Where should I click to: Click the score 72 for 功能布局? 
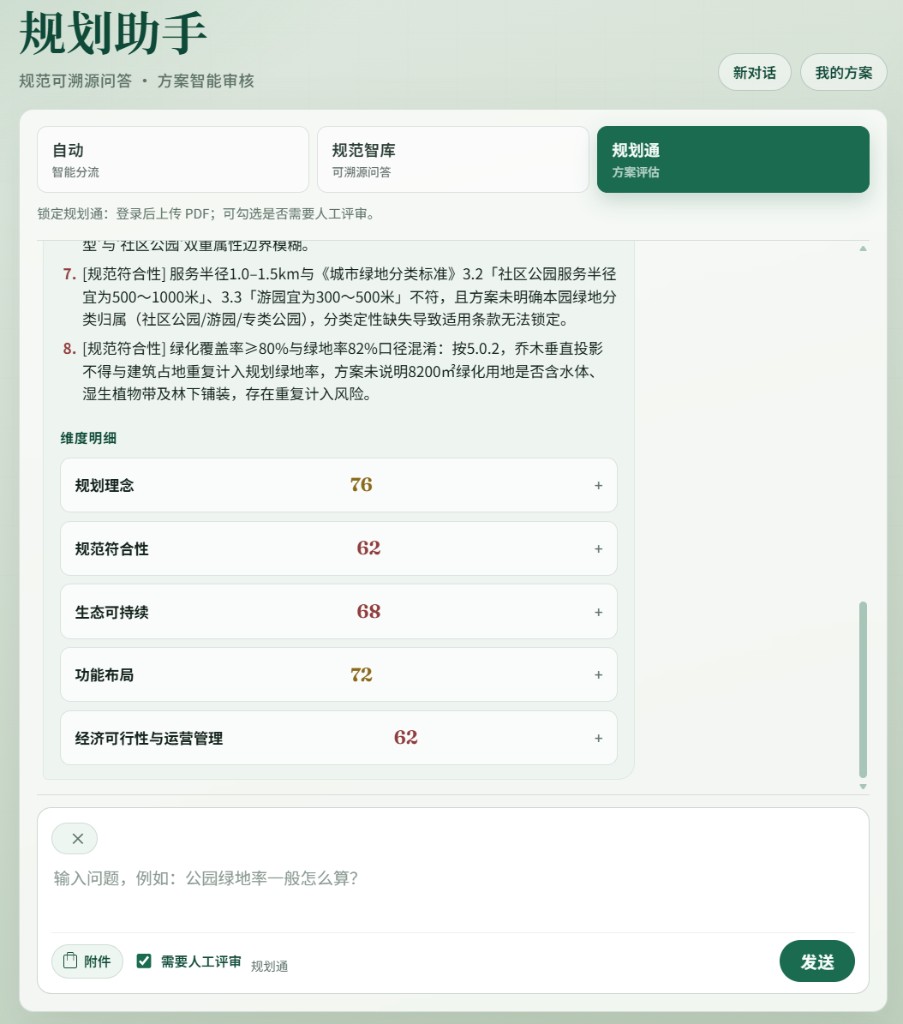point(361,675)
